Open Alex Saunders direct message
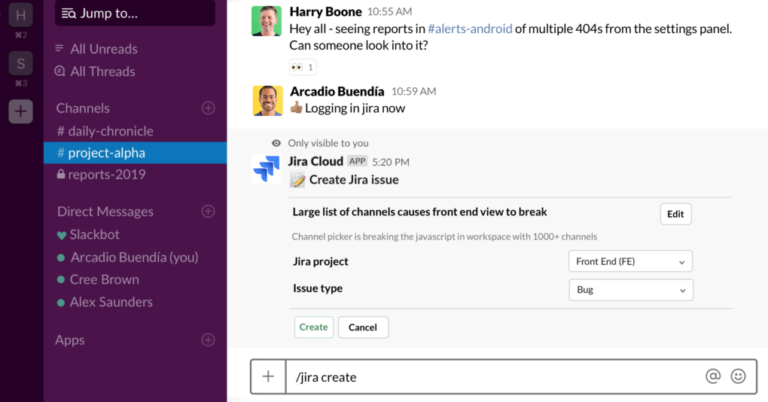Viewport: 768px width, 402px height. (111, 302)
